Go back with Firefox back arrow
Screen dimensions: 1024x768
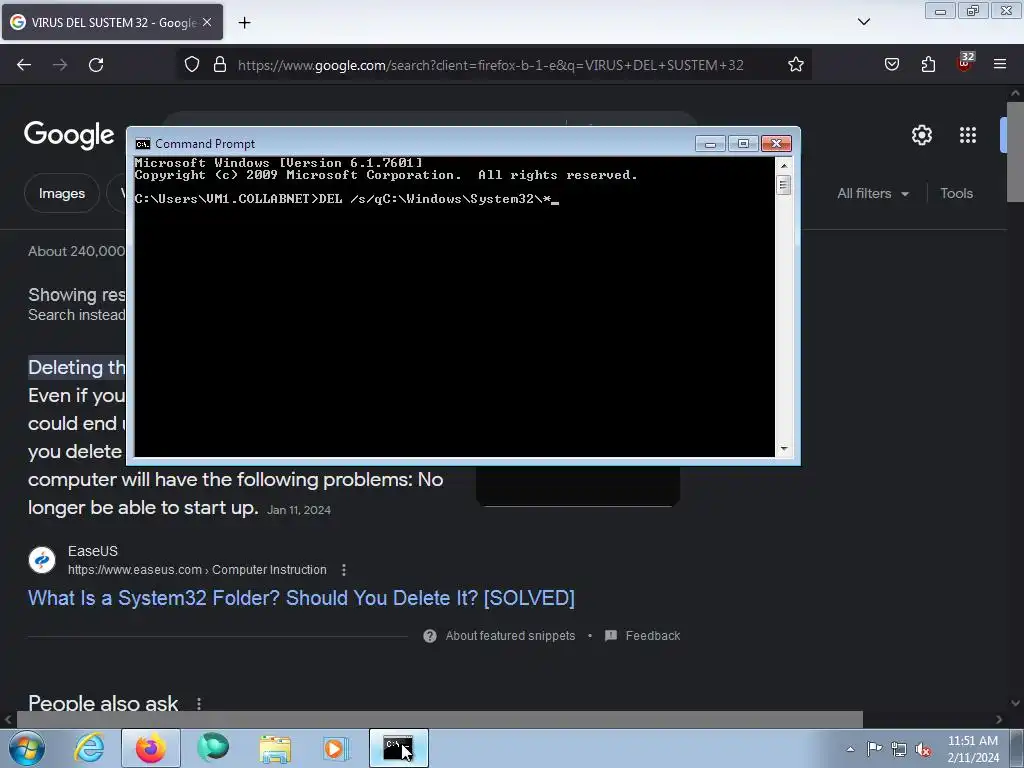[x=24, y=65]
